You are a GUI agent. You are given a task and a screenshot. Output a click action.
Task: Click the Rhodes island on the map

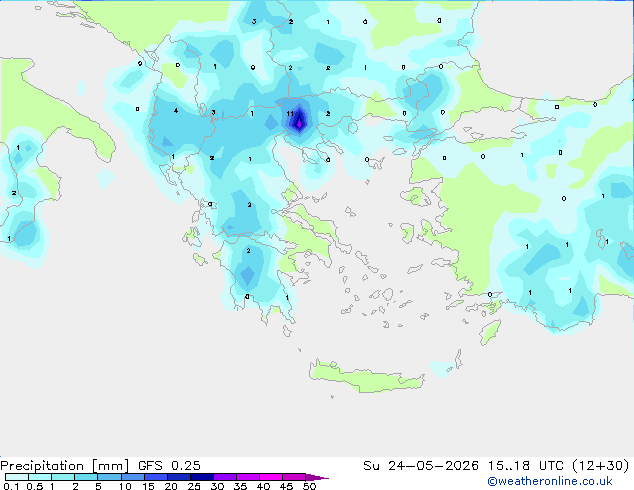click(490, 332)
